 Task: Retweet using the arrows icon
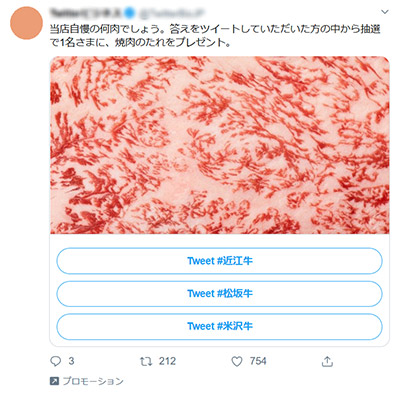(x=146, y=361)
